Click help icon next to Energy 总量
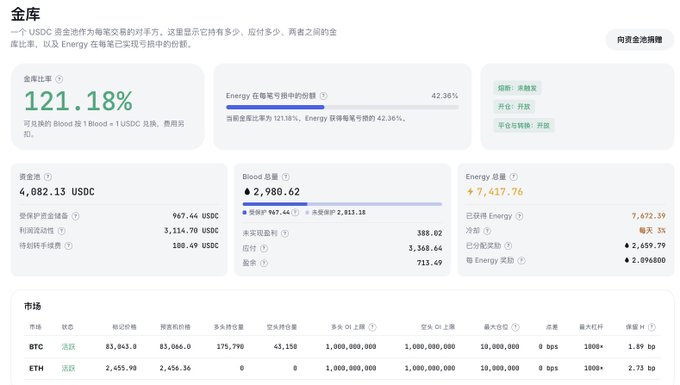Image resolution: width=680 pixels, height=385 pixels. click(x=513, y=176)
